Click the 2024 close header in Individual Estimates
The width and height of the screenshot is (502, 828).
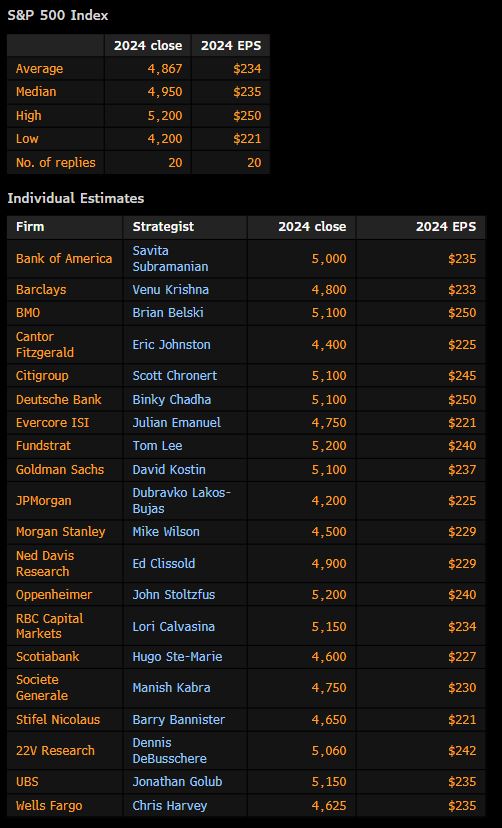pyautogui.click(x=312, y=227)
